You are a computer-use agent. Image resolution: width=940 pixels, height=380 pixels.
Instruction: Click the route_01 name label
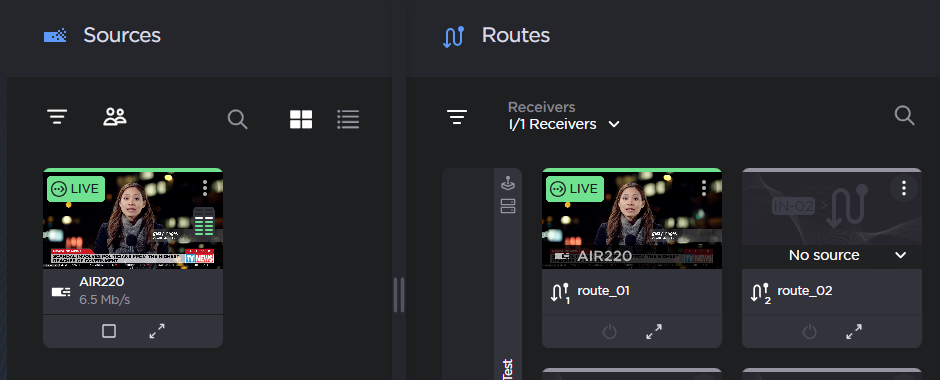pyautogui.click(x=603, y=291)
